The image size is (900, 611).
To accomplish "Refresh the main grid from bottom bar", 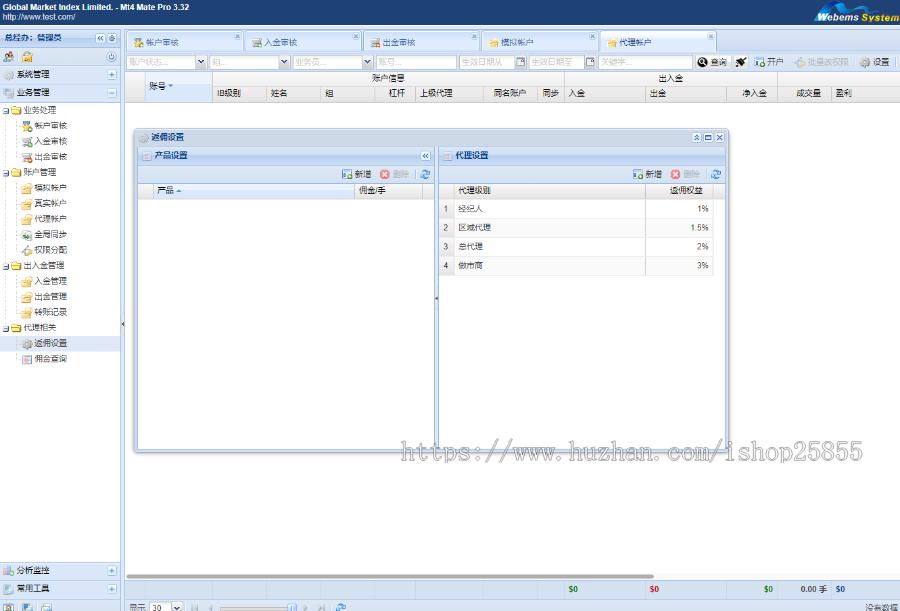I will [341, 608].
